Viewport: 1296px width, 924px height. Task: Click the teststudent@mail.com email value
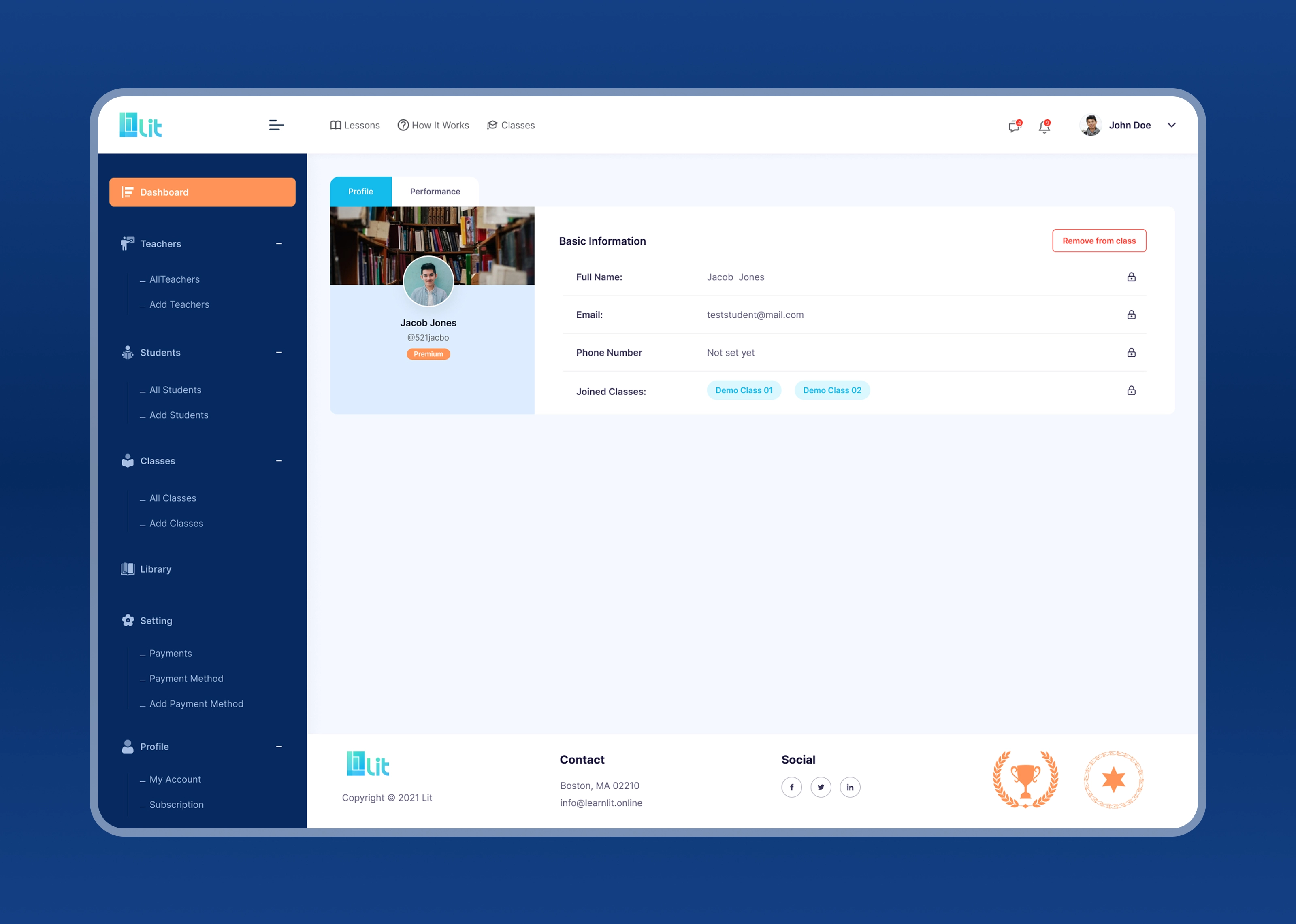(755, 315)
